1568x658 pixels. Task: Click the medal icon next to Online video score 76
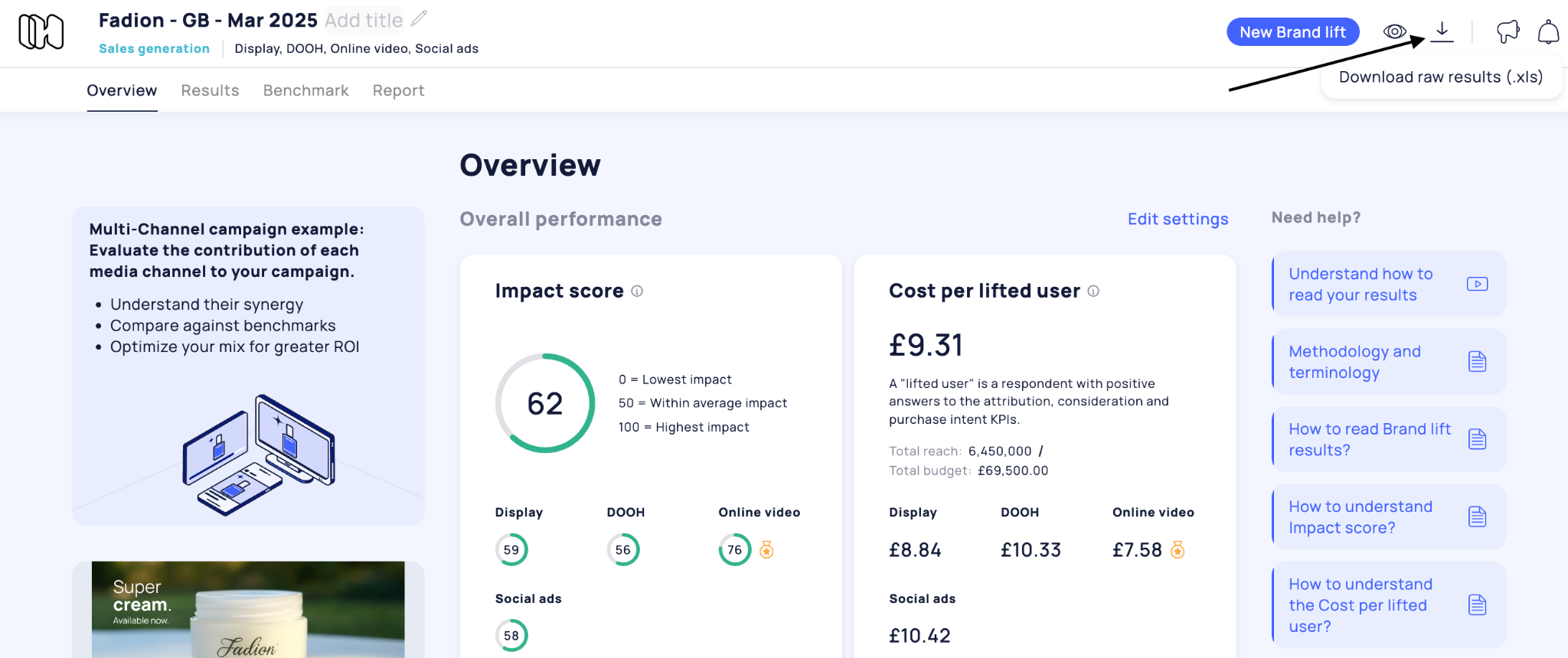pyautogui.click(x=766, y=549)
